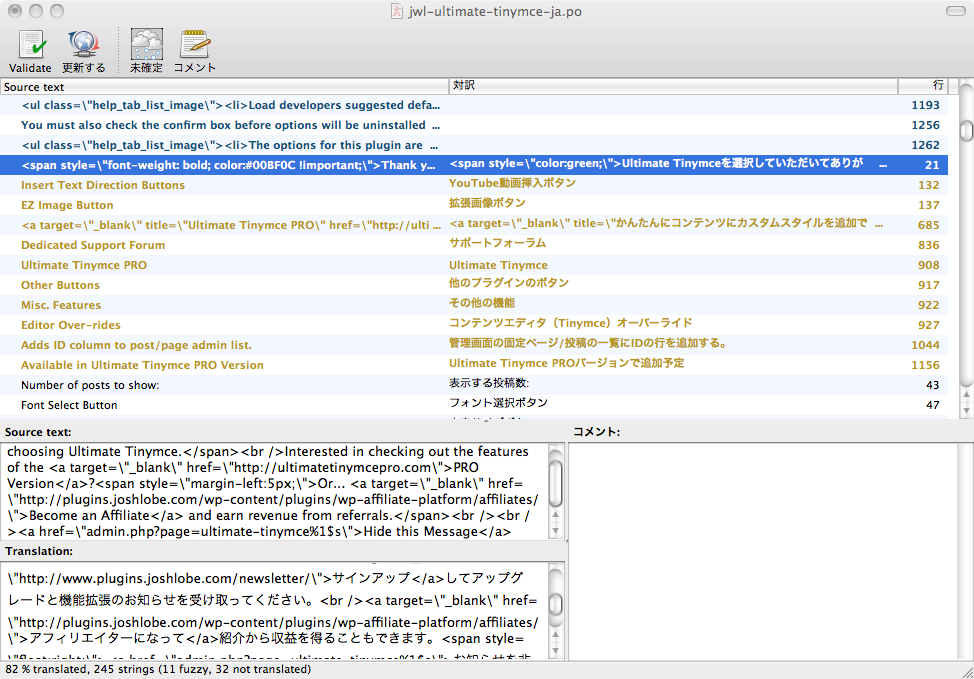
Task: Click the green zoom window button
Action: [x=56, y=12]
